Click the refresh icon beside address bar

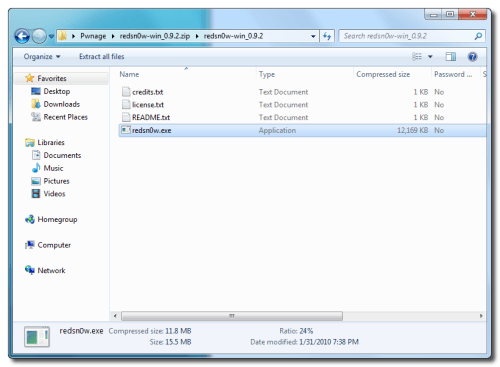click(x=327, y=36)
